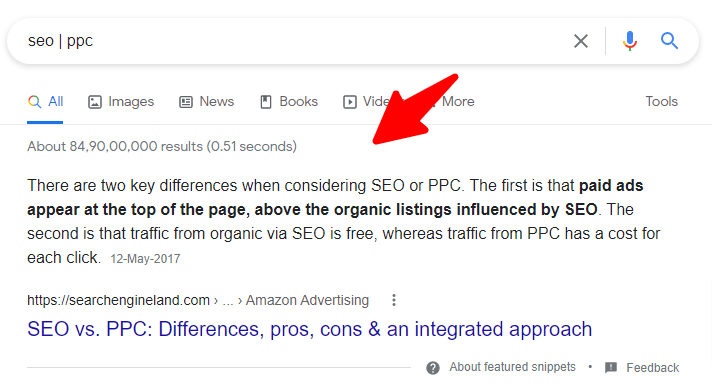The height and width of the screenshot is (385, 712).
Task: Open the Tools filter options
Action: point(662,101)
